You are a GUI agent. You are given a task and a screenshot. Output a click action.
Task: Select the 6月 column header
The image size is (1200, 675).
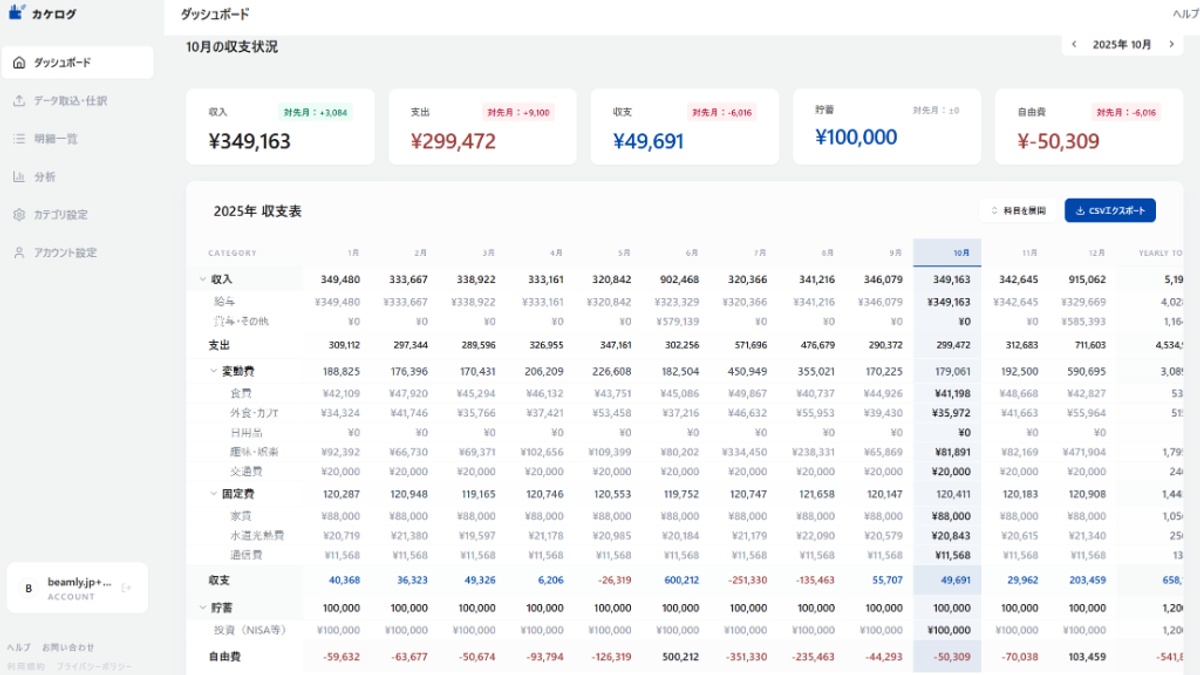pos(692,253)
